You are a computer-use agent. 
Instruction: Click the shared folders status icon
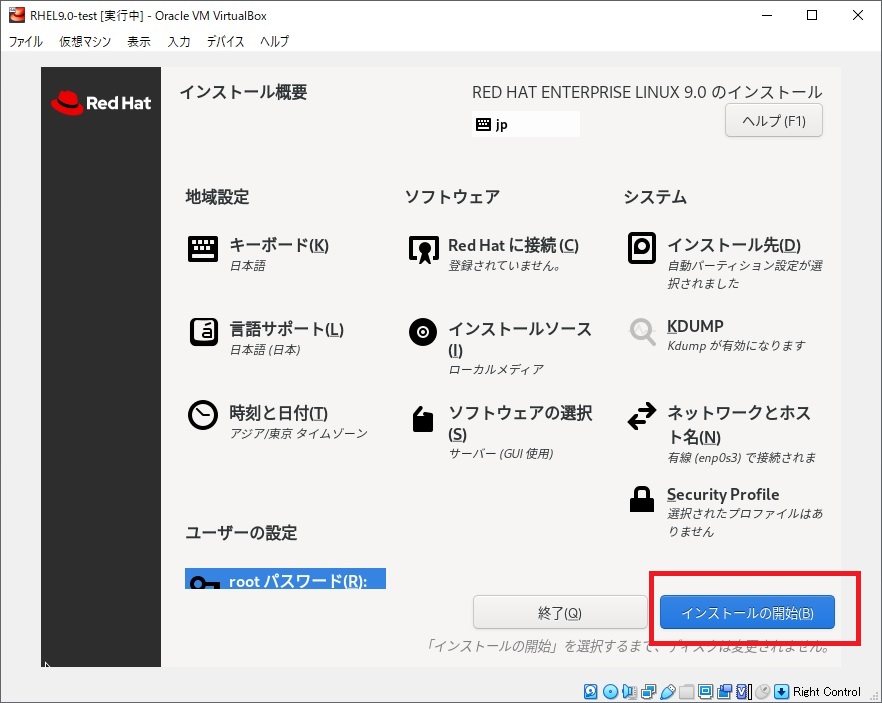pyautogui.click(x=686, y=691)
